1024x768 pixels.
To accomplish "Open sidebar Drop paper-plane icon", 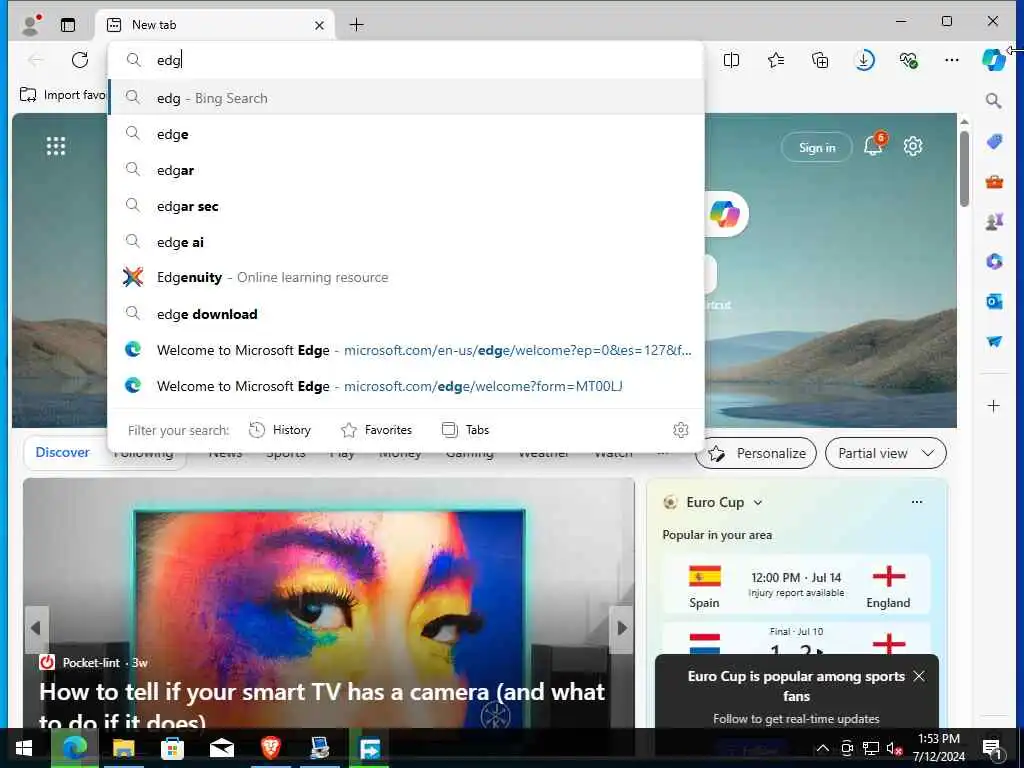I will 994,341.
